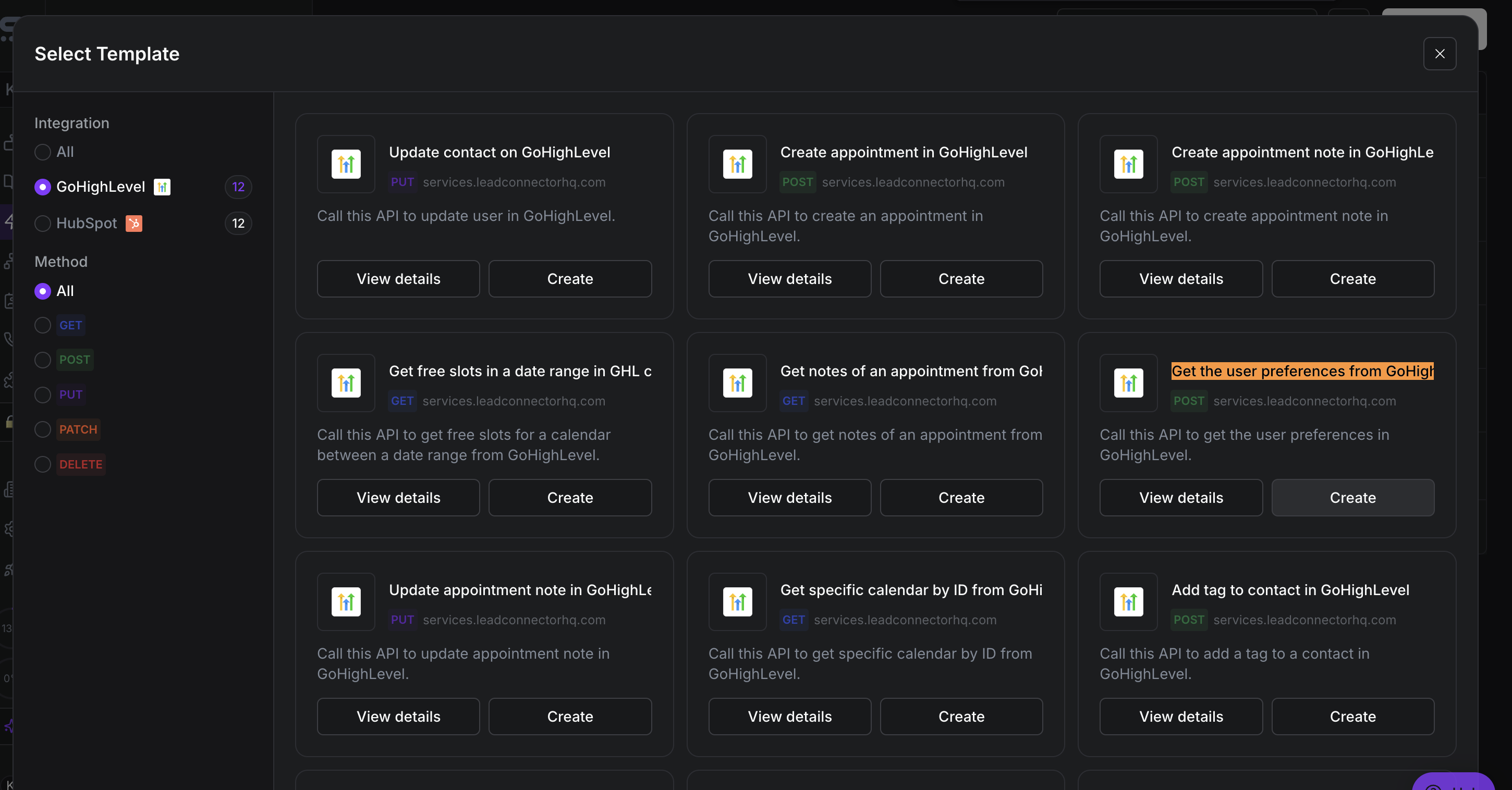
Task: Create from Create appointment note template
Action: coord(1353,279)
